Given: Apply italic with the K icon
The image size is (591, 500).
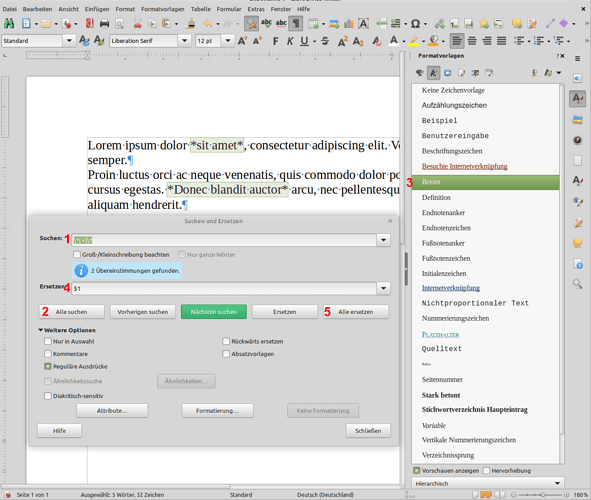Looking at the screenshot, I should coord(290,41).
